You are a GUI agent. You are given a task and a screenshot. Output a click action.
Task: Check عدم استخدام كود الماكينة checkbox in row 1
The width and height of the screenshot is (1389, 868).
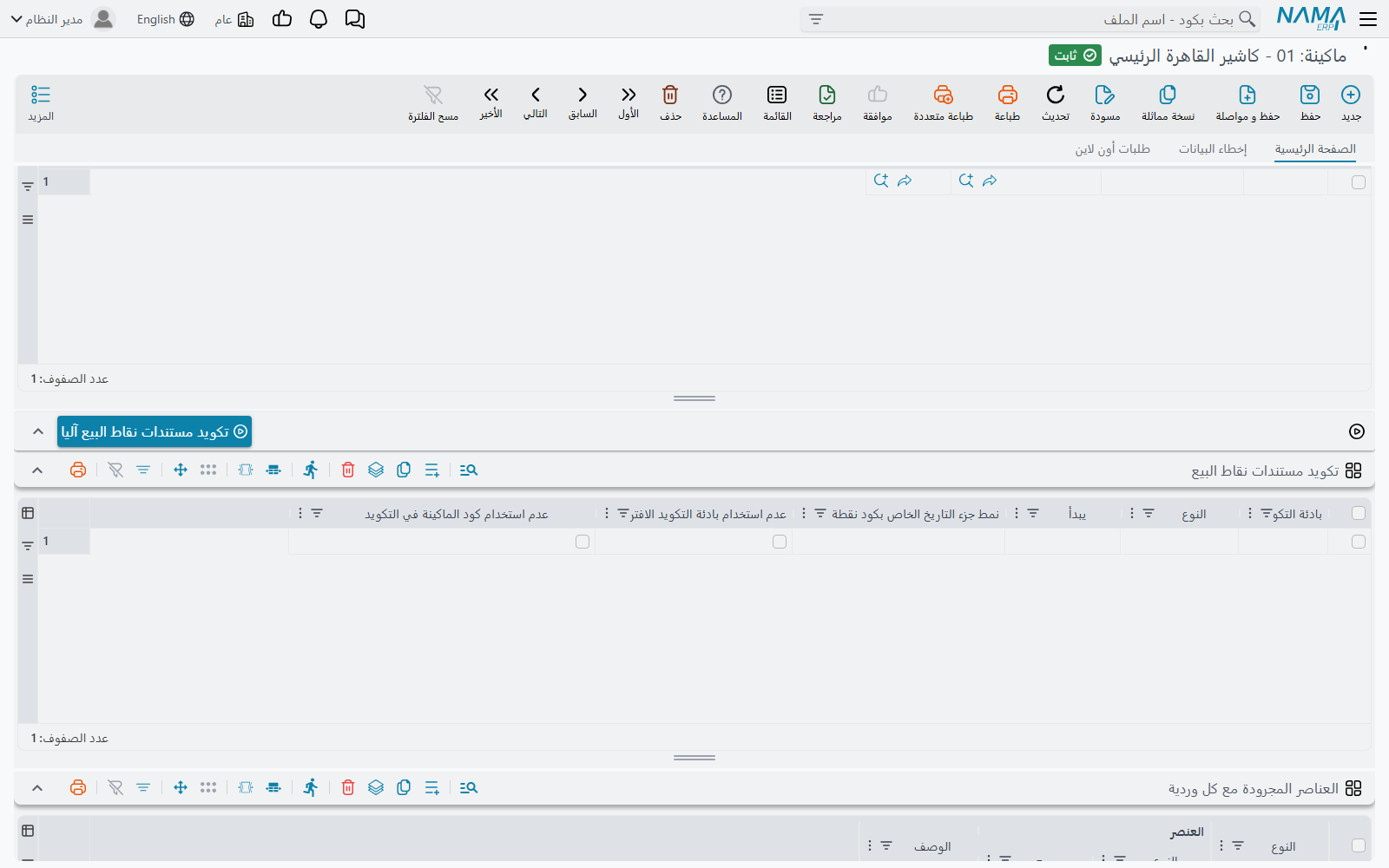[583, 542]
